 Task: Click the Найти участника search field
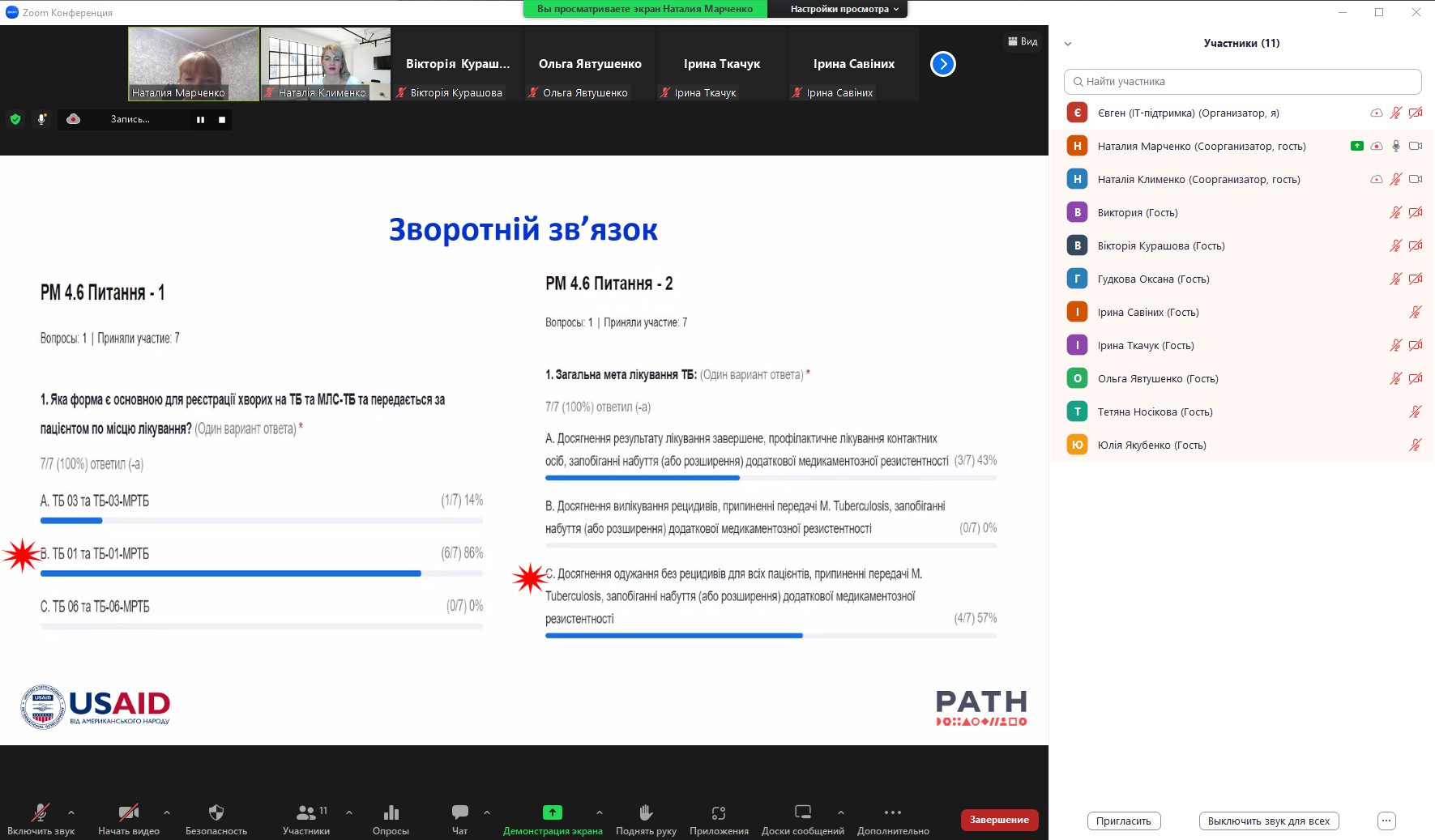[x=1242, y=82]
